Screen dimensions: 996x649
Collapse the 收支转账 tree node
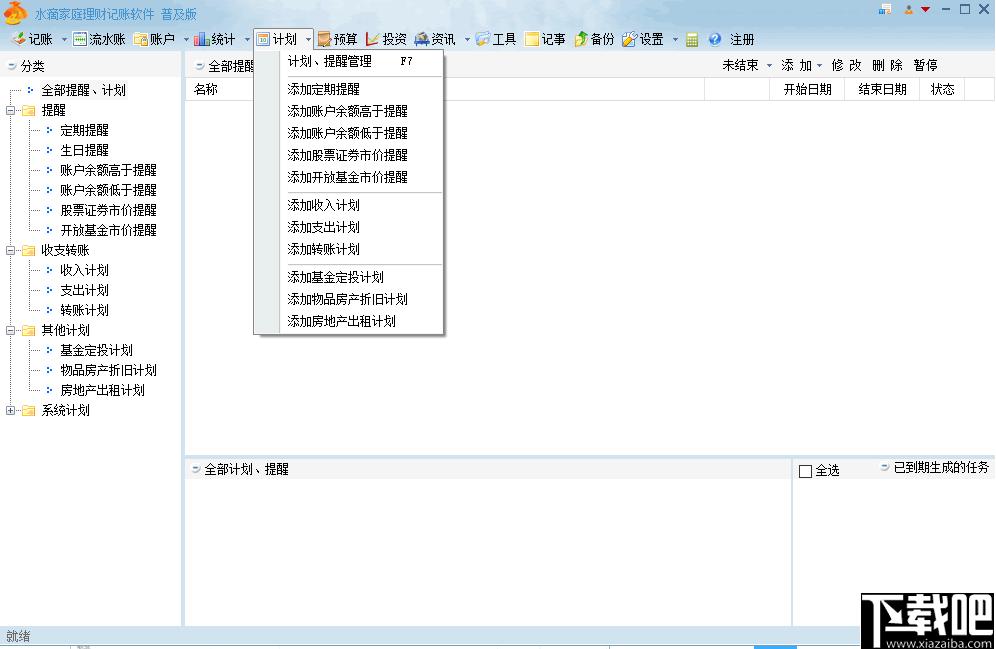(10, 250)
